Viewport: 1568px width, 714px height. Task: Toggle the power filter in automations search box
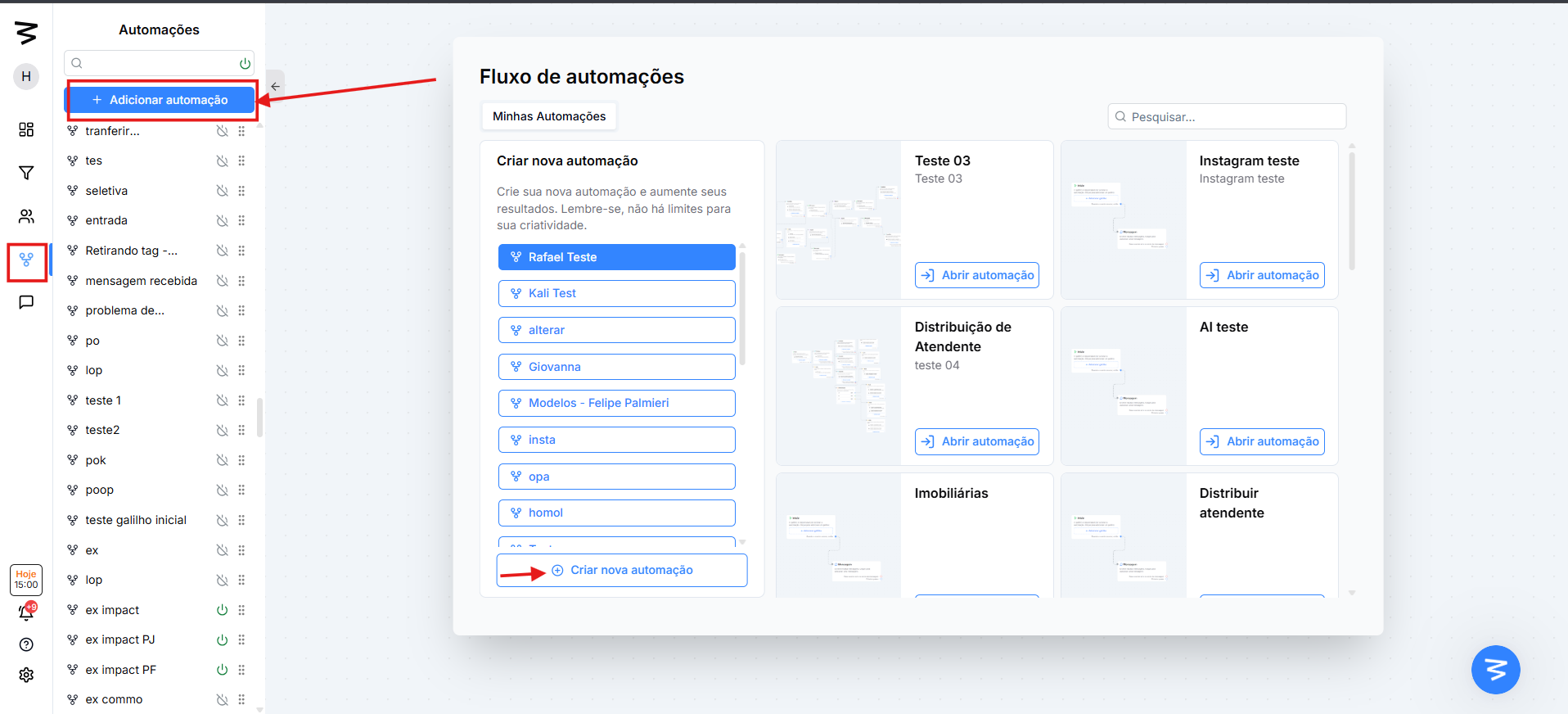(245, 64)
